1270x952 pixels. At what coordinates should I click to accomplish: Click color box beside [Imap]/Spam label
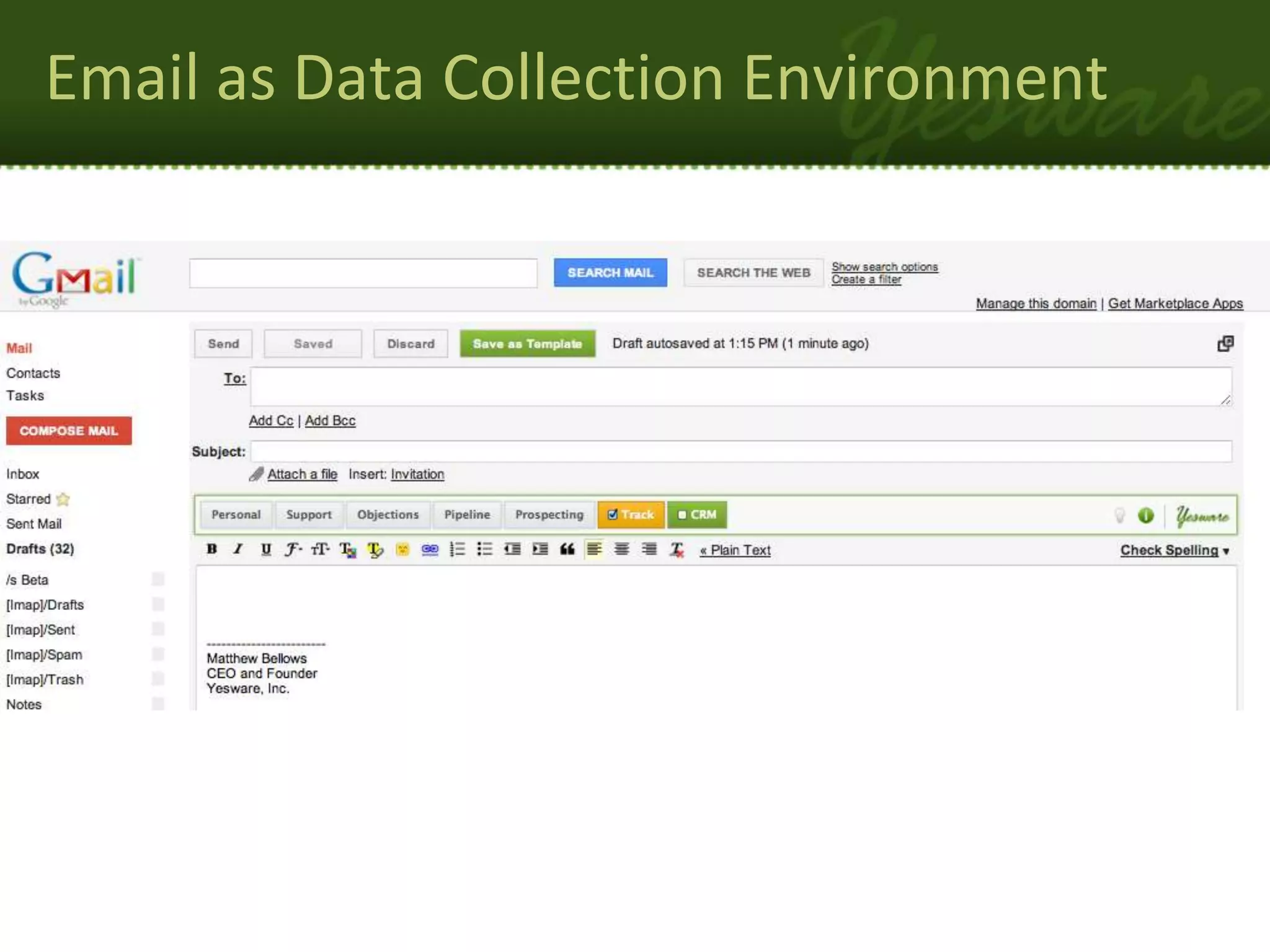[x=158, y=654]
